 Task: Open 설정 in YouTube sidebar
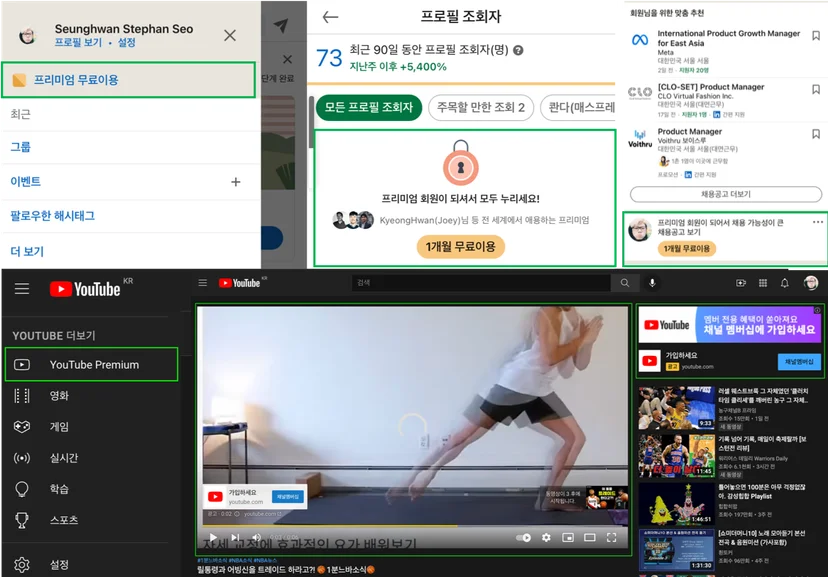pos(59,565)
